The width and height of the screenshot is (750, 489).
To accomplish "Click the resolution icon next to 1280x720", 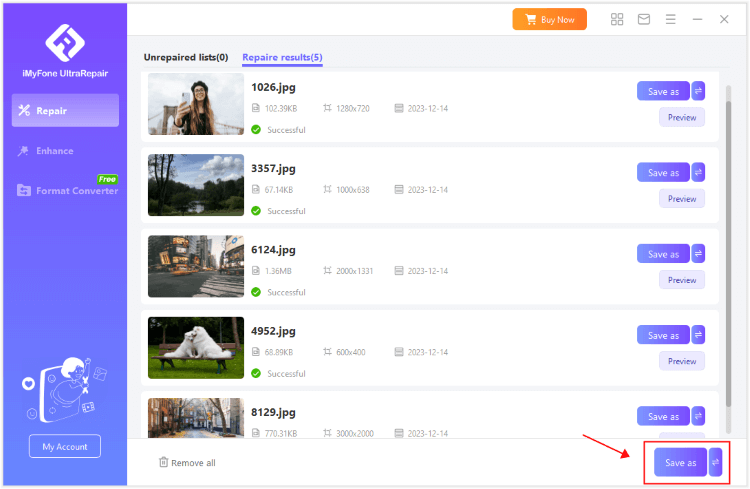I will [327, 108].
